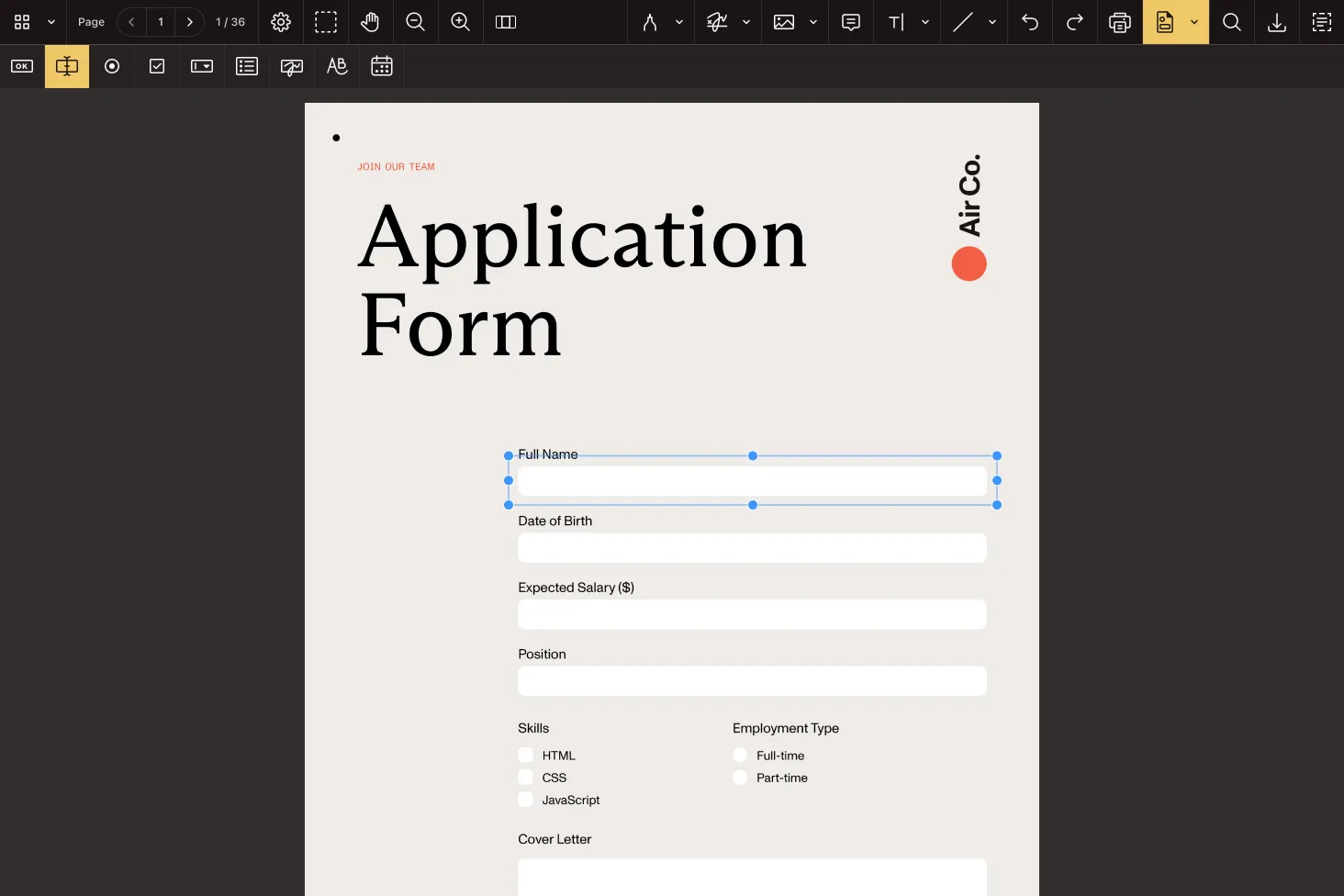Select the radio button widget tool
Viewport: 1344px width, 896px height.
click(x=112, y=66)
